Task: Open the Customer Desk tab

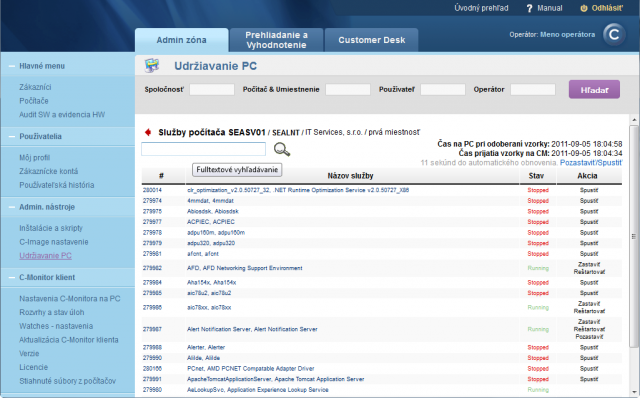Action: [x=371, y=40]
